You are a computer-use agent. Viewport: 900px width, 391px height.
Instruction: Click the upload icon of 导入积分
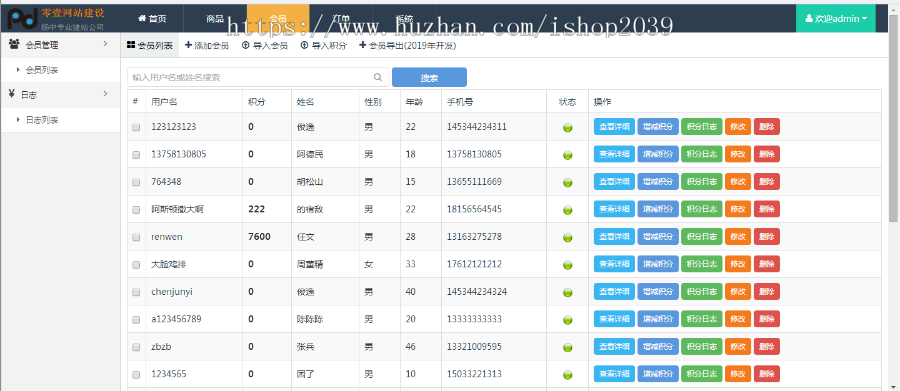pos(304,45)
